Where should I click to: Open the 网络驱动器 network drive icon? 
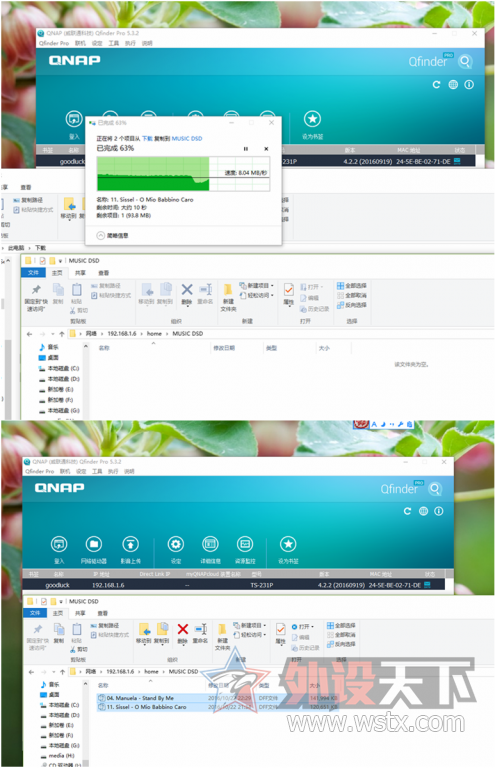94,544
